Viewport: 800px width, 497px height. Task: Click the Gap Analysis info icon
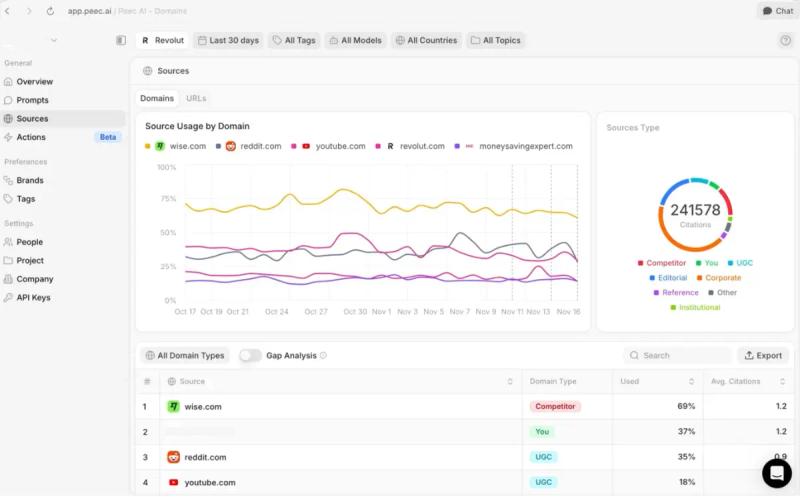[x=323, y=356]
